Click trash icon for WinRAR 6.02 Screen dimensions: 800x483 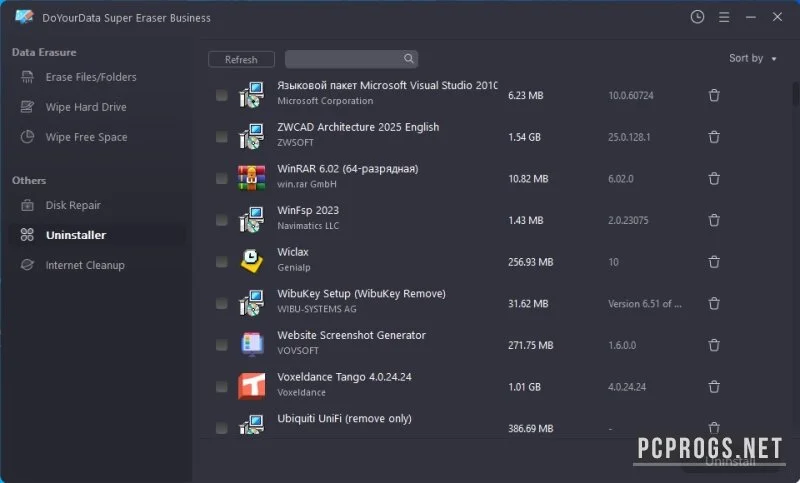click(714, 179)
